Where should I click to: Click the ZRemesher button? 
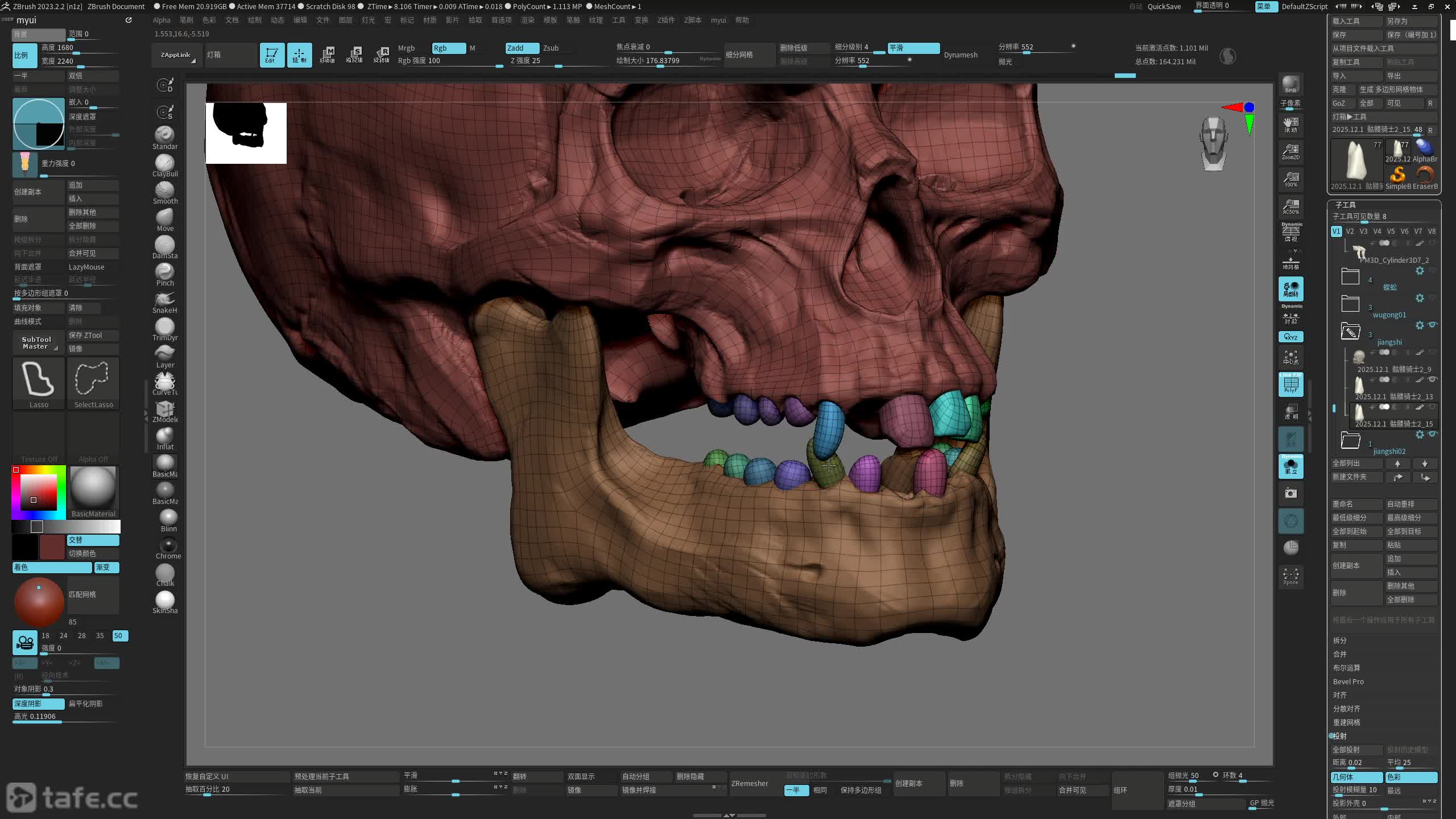click(x=750, y=783)
